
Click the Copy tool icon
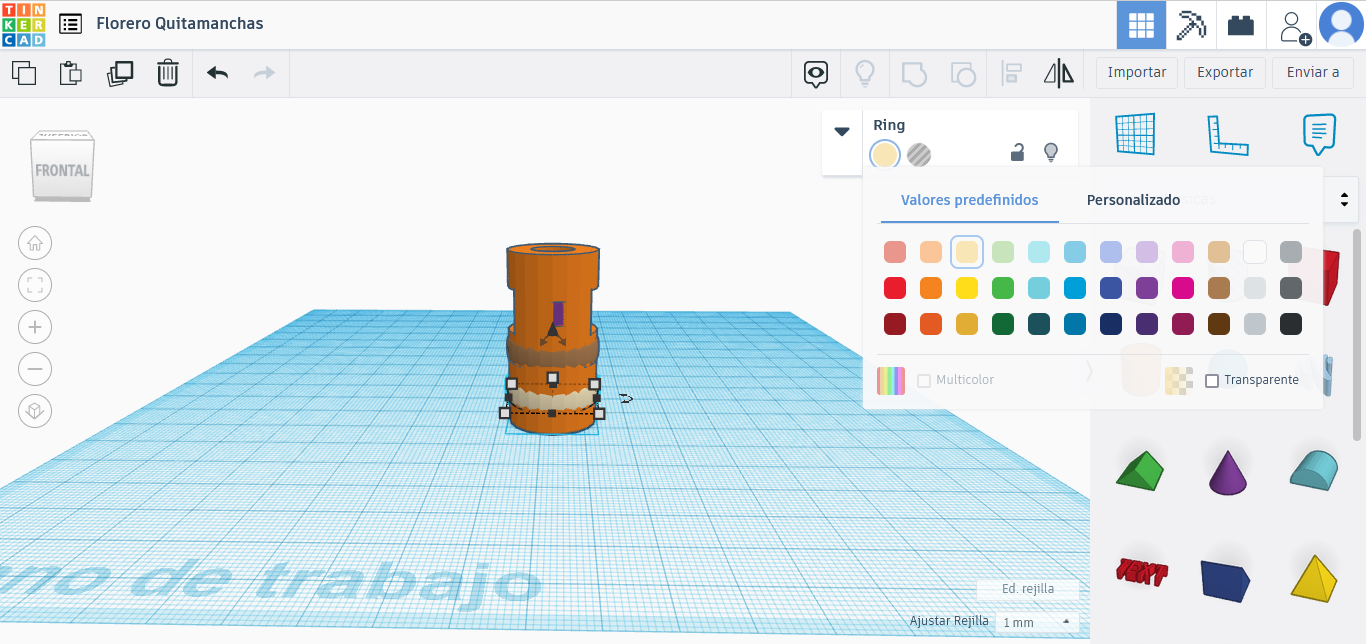[24, 73]
